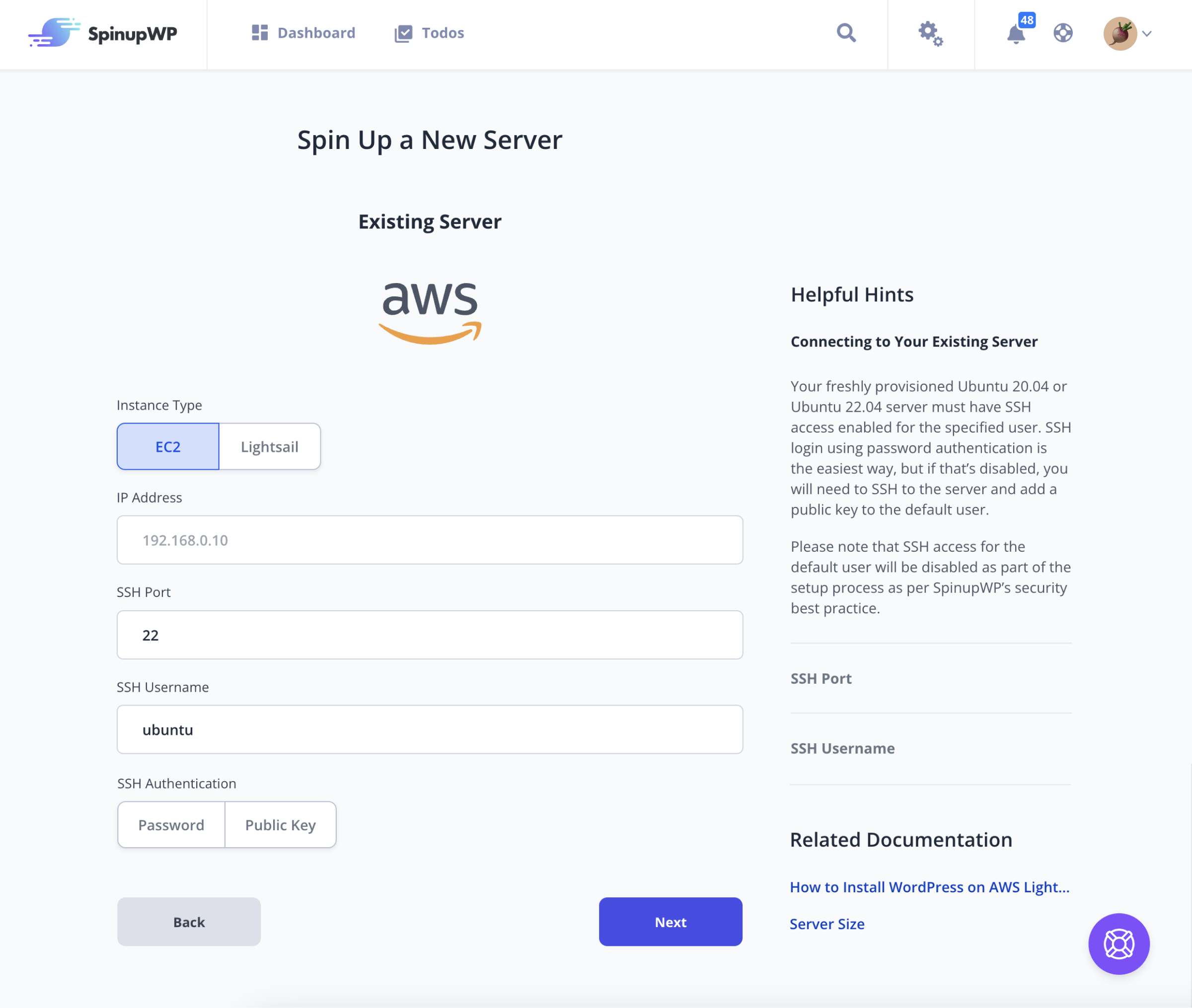This screenshot has width=1192, height=1008.
Task: Select Lightsail instance type
Action: tap(270, 446)
